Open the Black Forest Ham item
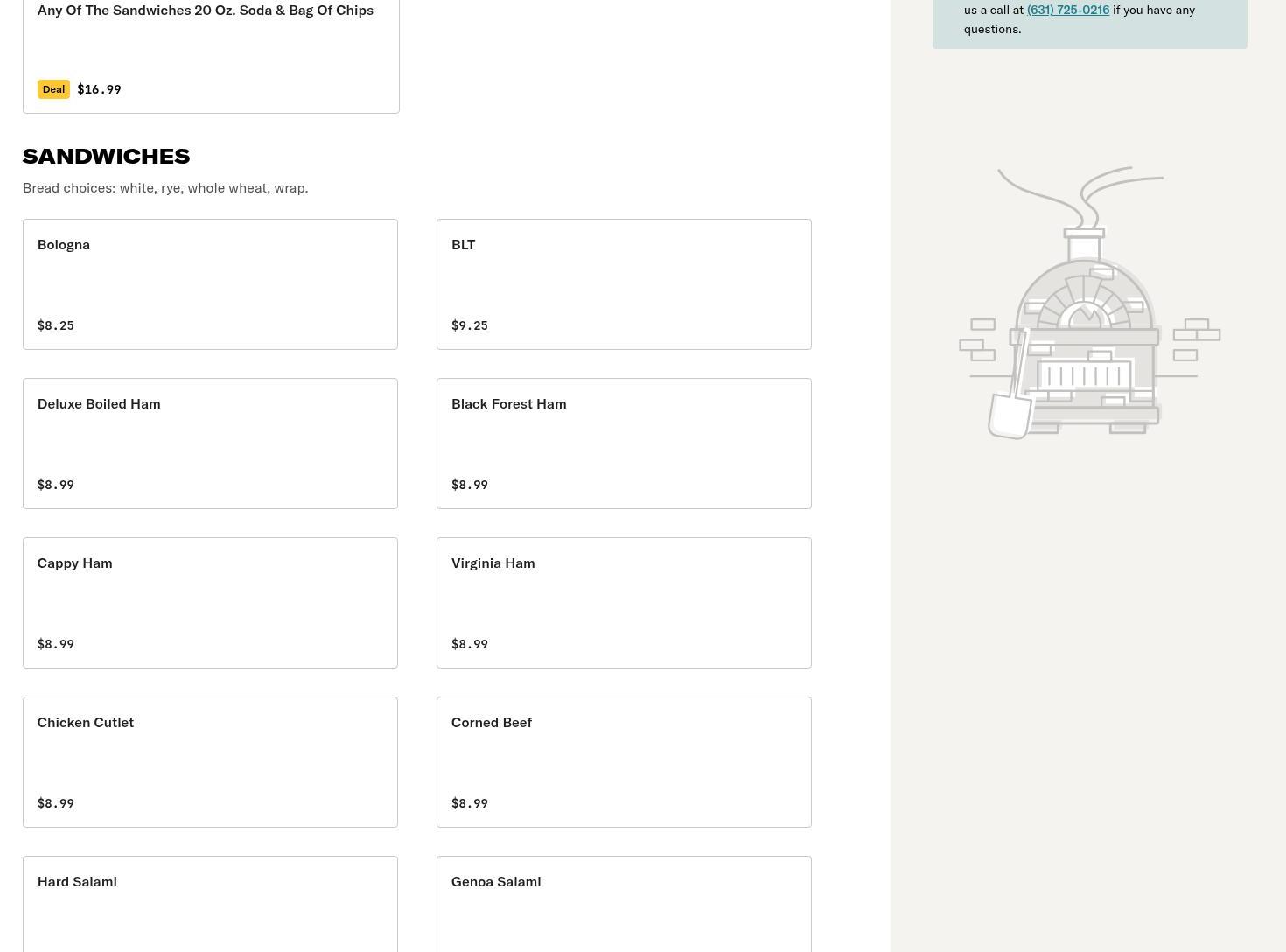This screenshot has width=1286, height=952. (x=623, y=443)
